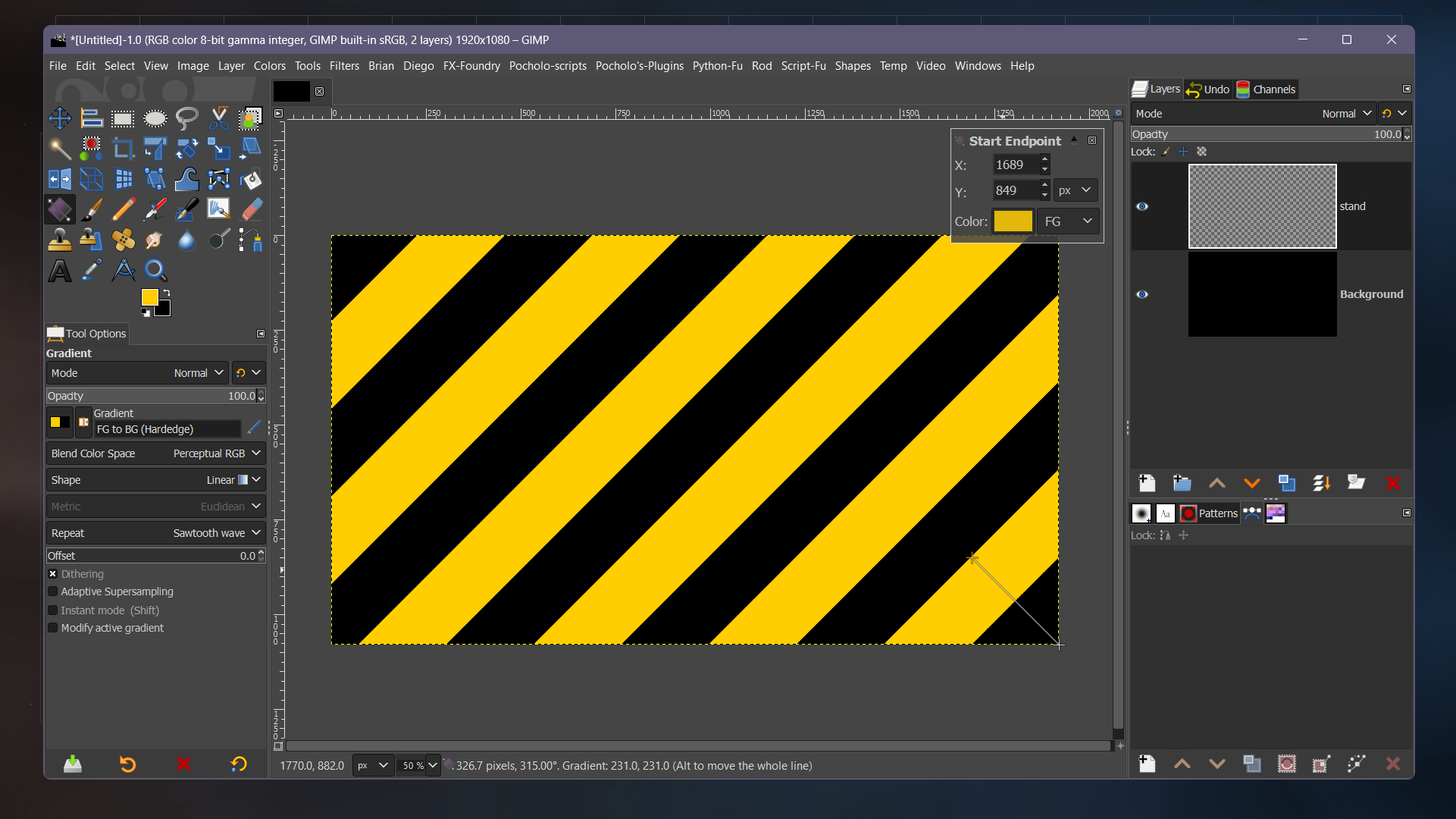
Task: Choose the Ellipse Select tool
Action: 155,118
